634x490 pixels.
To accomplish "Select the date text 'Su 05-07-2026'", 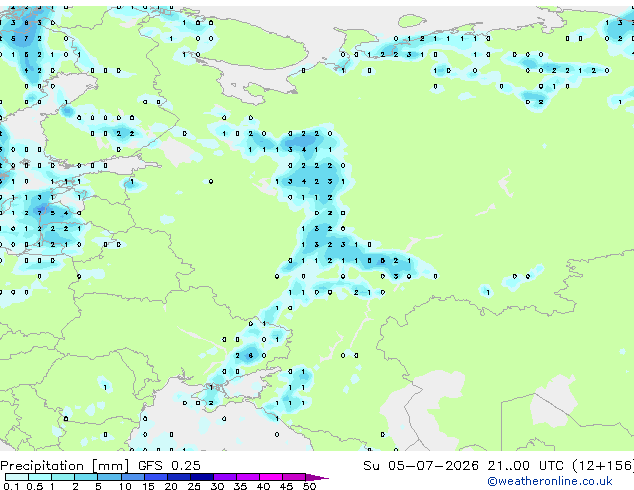I will coord(421,466).
